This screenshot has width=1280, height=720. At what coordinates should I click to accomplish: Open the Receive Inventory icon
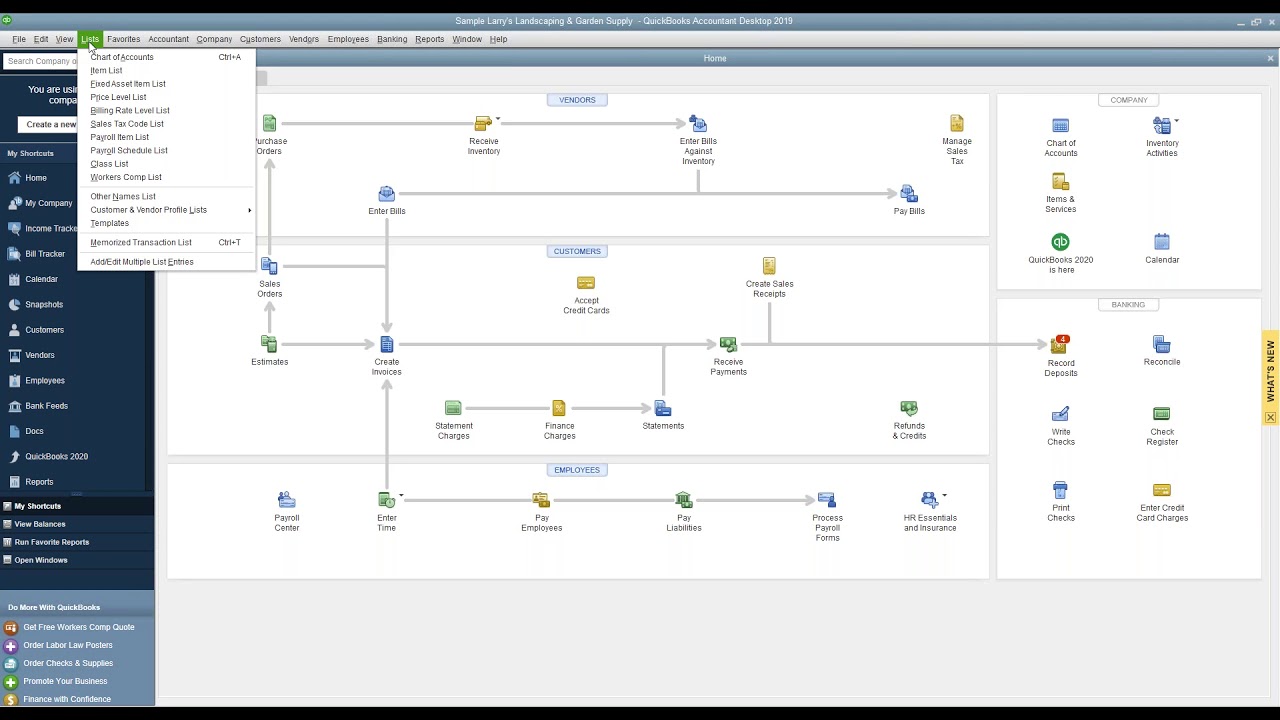click(x=484, y=124)
